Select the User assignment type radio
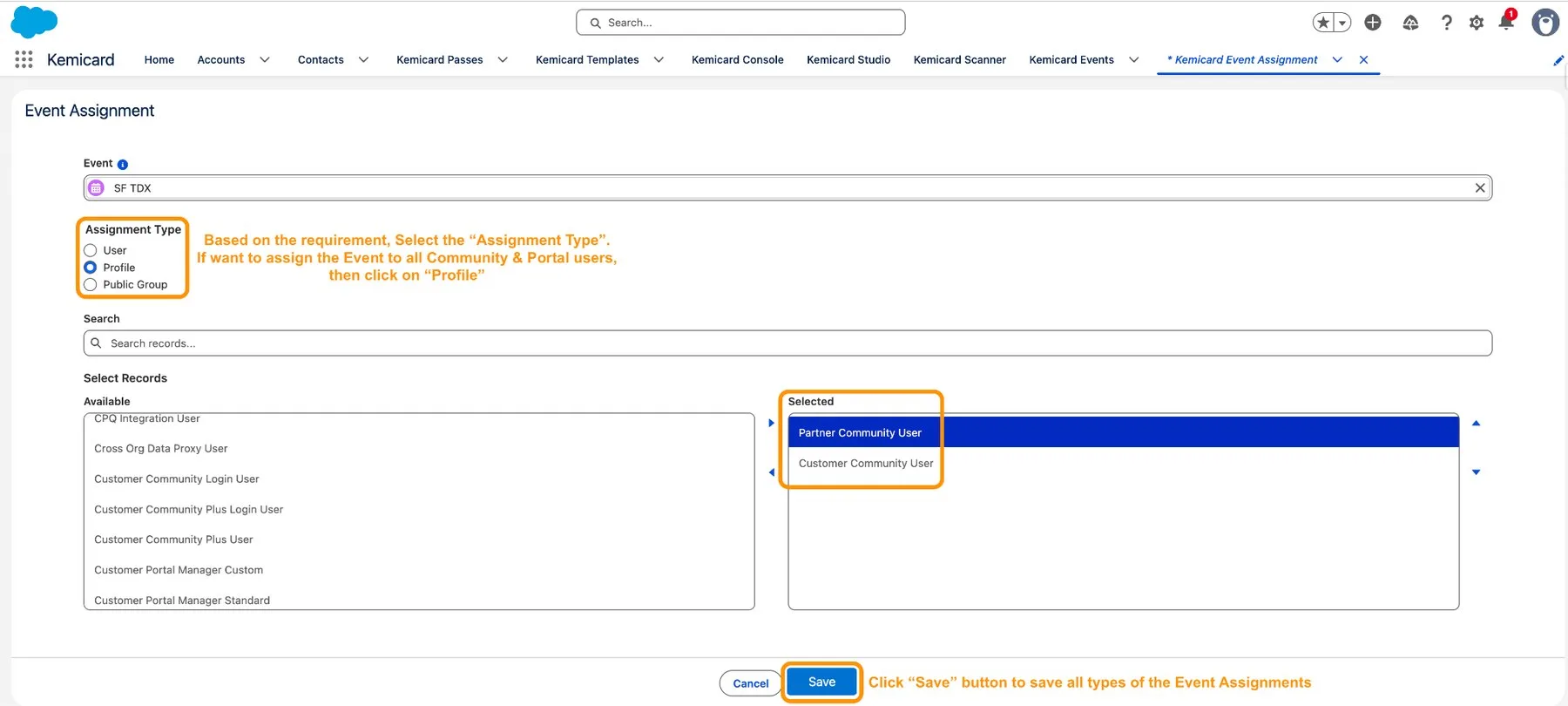 91,250
